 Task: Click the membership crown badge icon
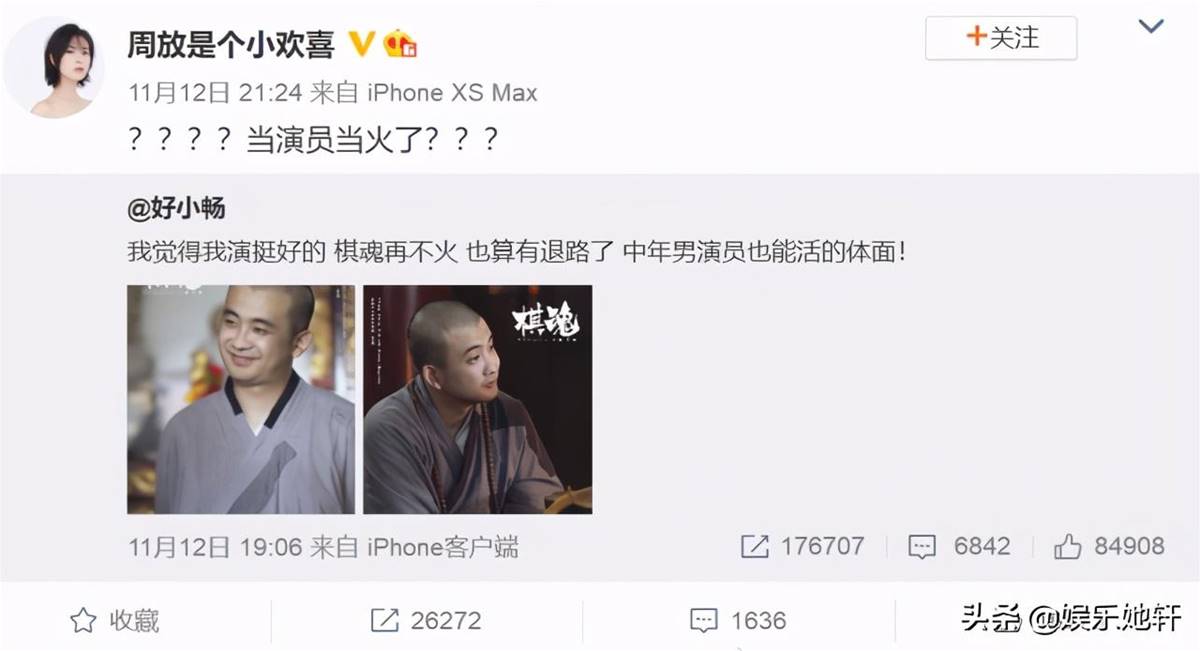pyautogui.click(x=400, y=44)
